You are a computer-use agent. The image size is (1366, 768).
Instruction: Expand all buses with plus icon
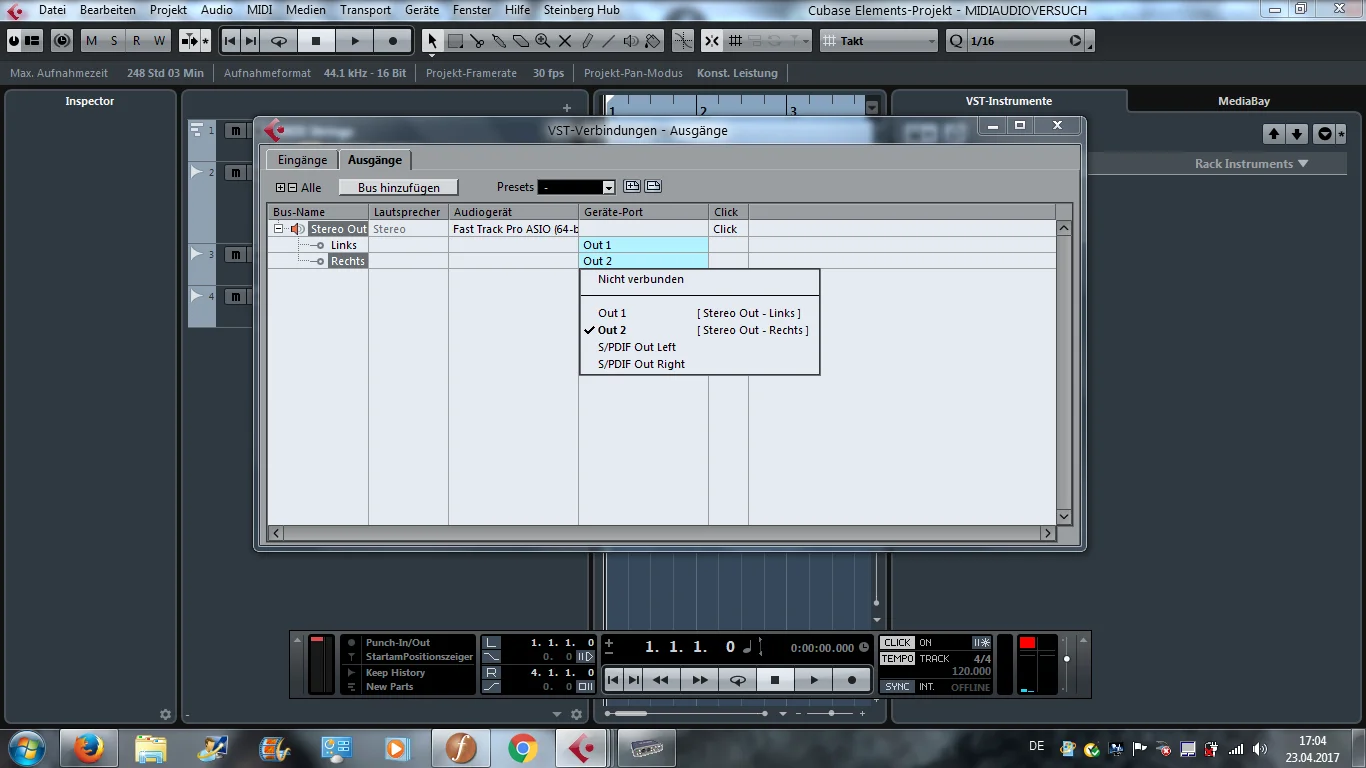tap(281, 188)
